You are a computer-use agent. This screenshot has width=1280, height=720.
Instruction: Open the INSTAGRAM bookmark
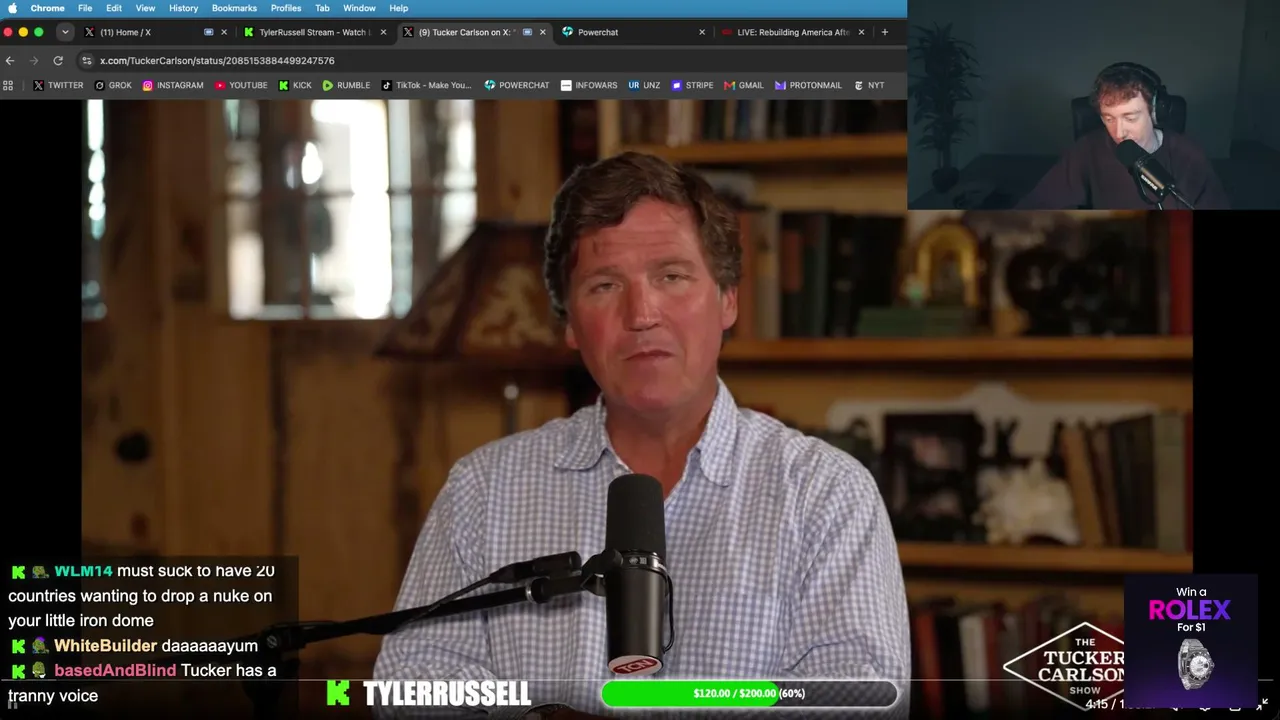173,85
